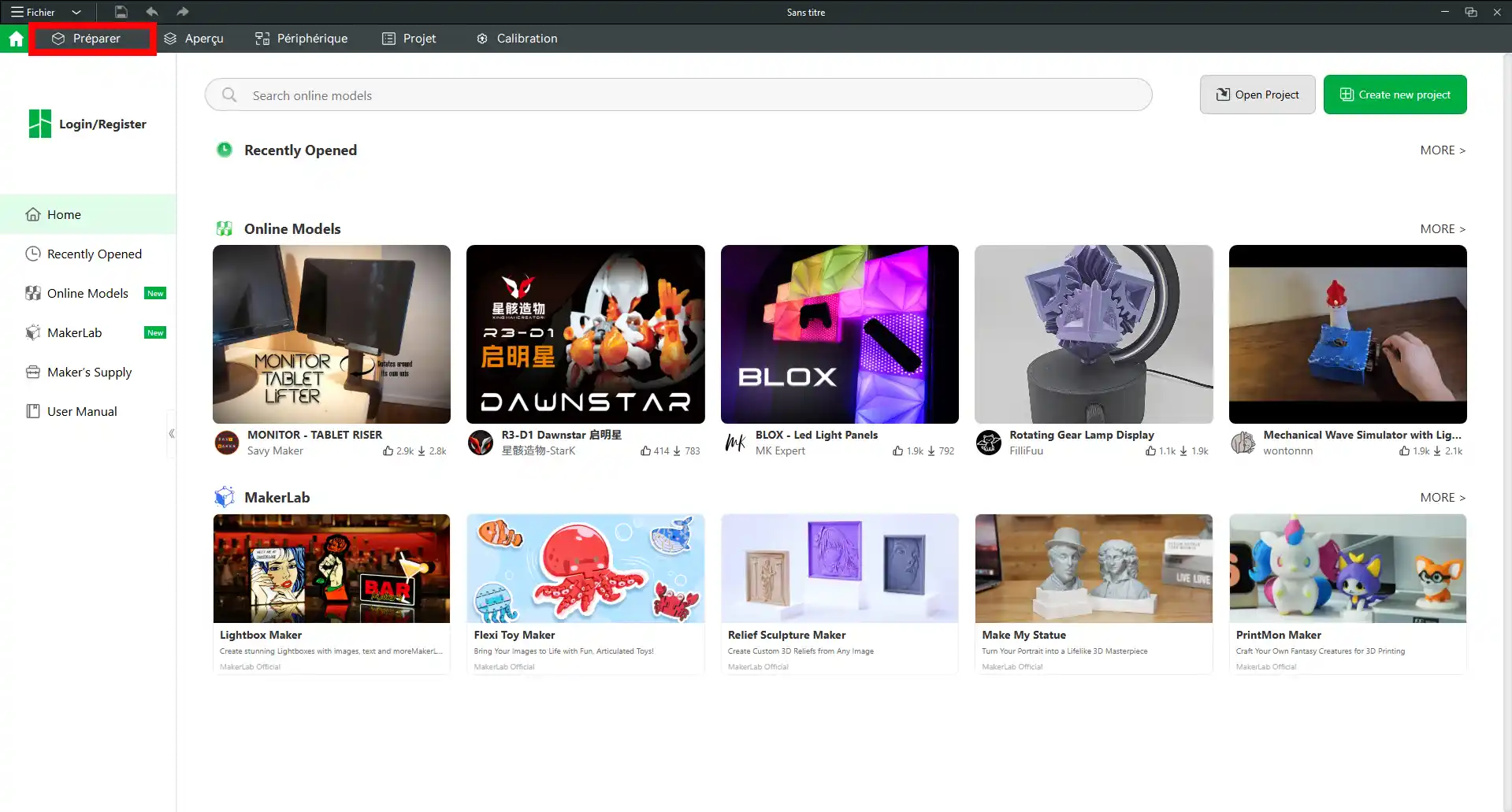Viewport: 1512px width, 812px height.
Task: Click the green Home icon in toolbar
Action: [x=16, y=39]
